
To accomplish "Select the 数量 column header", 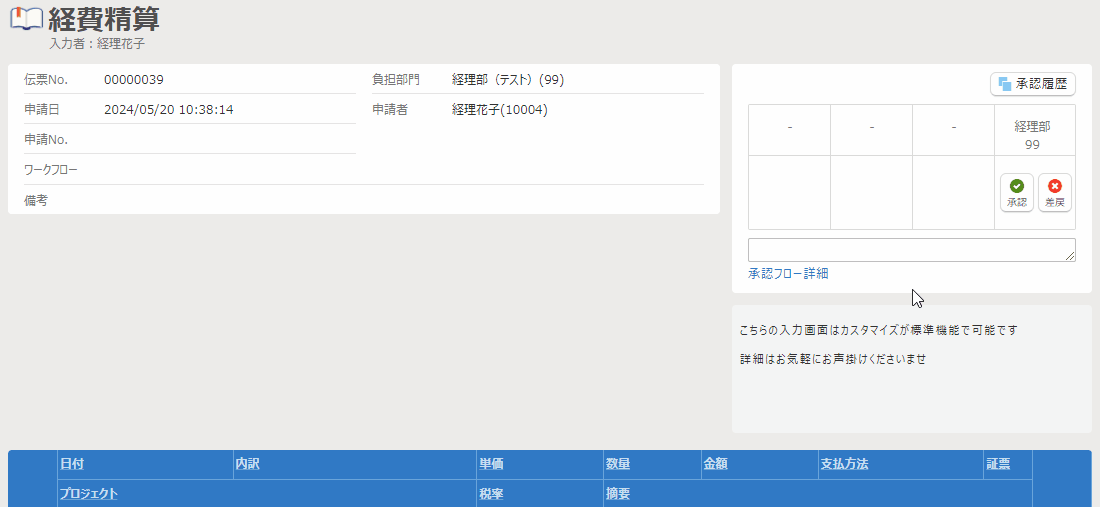I will 618,464.
